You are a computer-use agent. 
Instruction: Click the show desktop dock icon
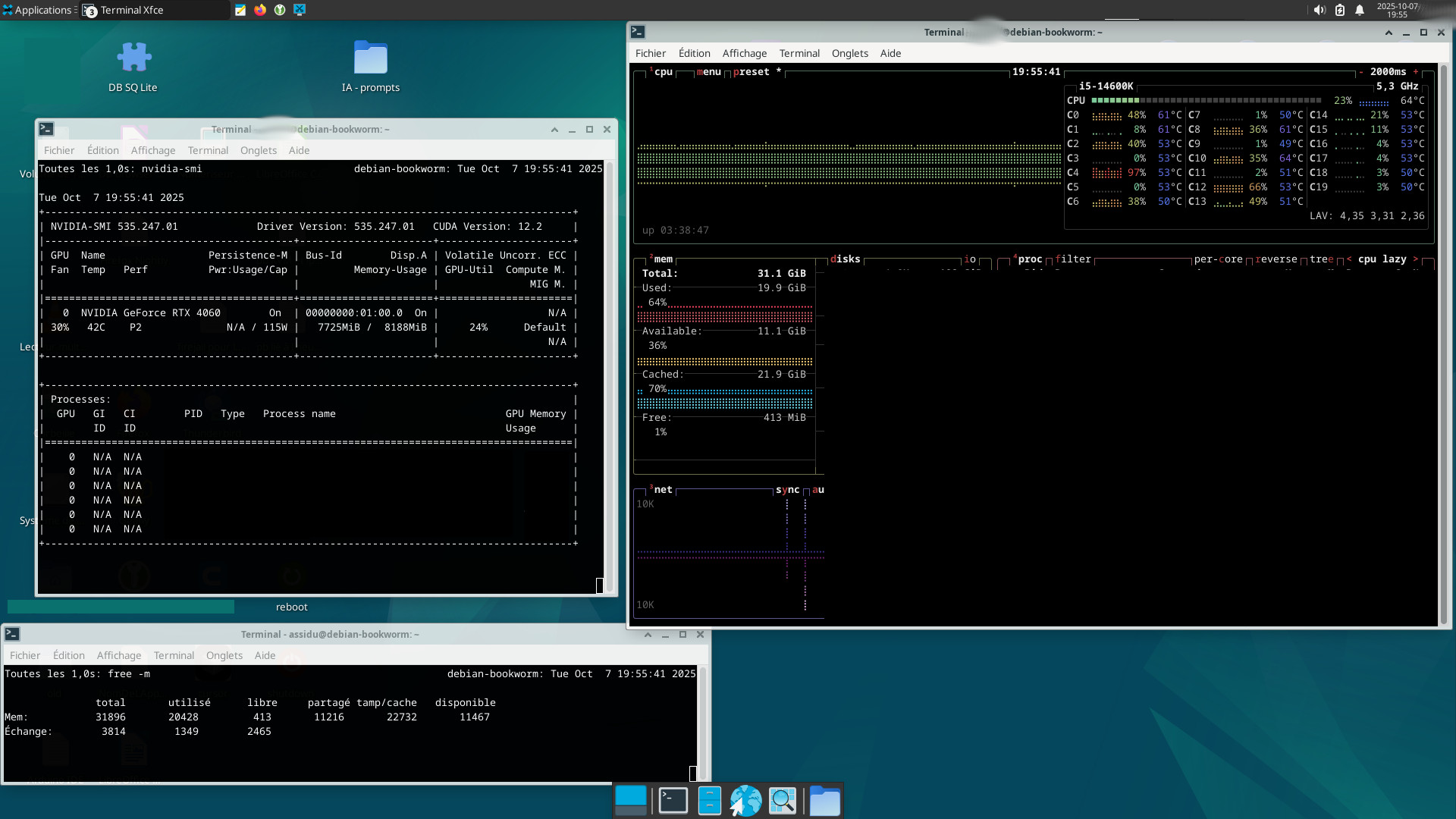coord(631,801)
